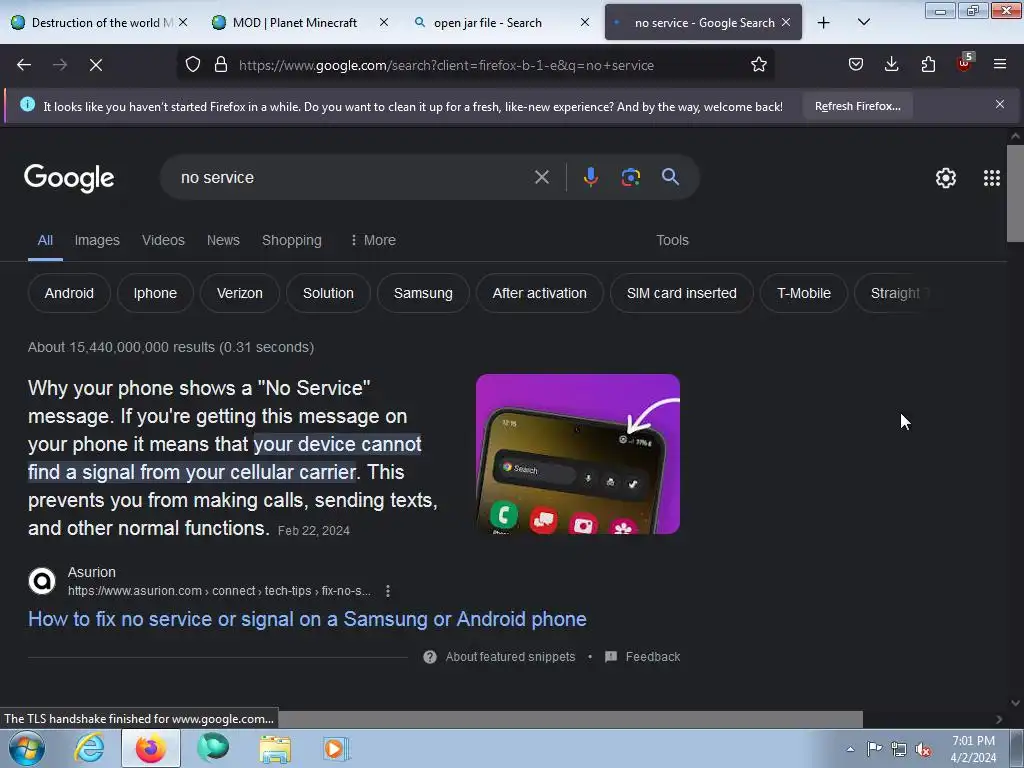Click the horizontal scrollbar thumb

(x=571, y=719)
